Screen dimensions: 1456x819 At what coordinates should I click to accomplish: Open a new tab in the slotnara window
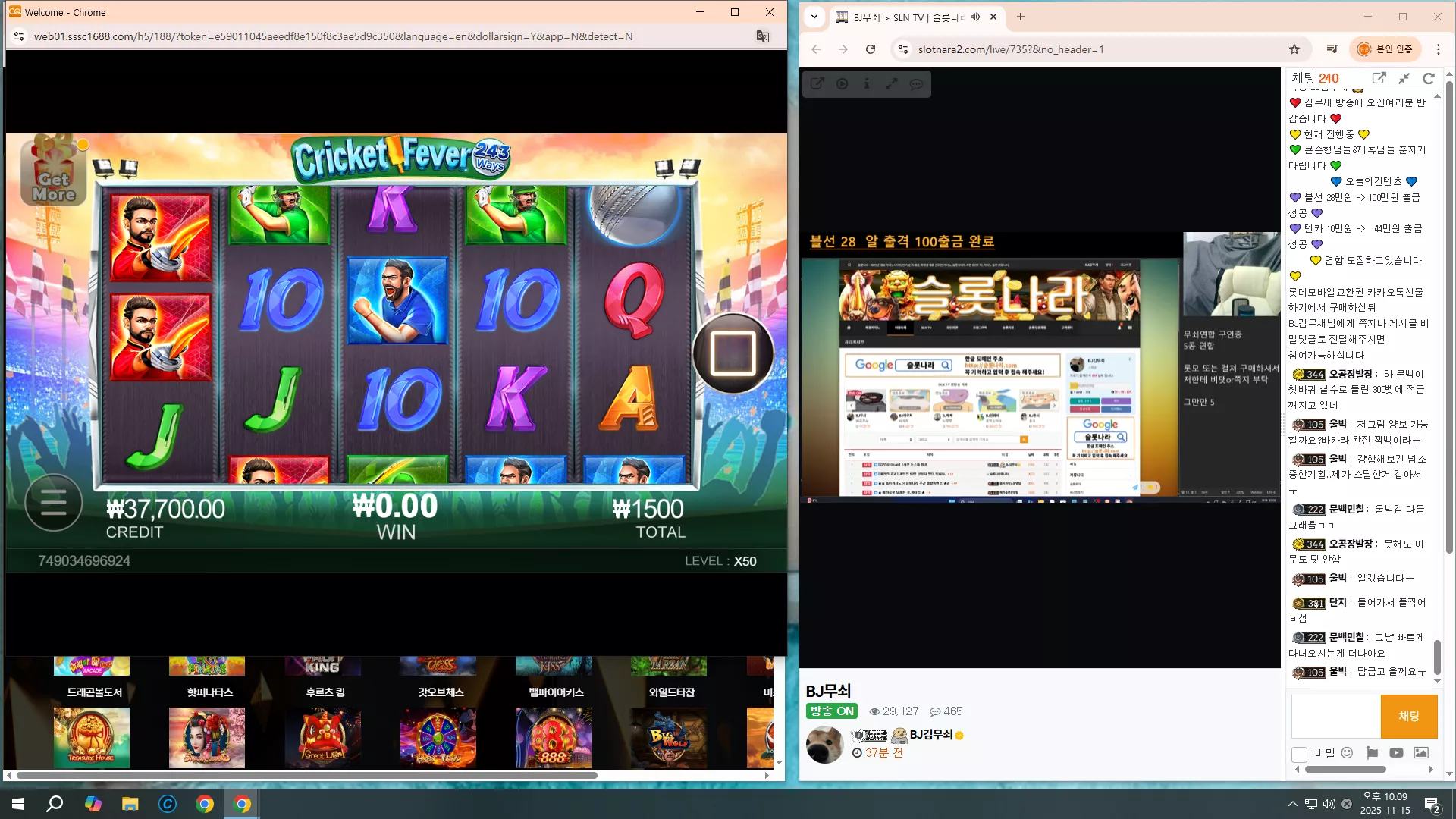[1021, 17]
